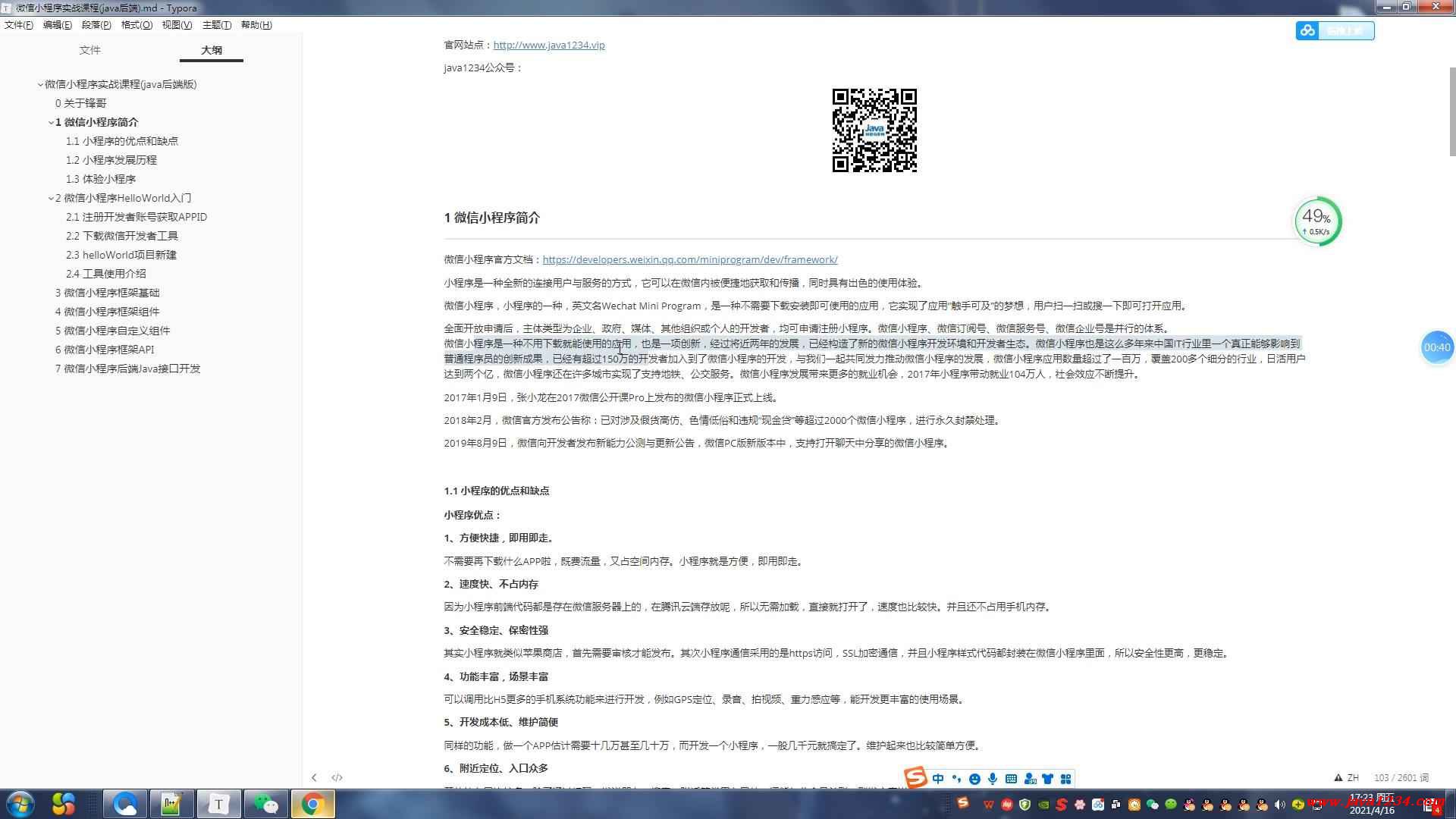Jump to outline item 0 关于锋哥

[80, 103]
